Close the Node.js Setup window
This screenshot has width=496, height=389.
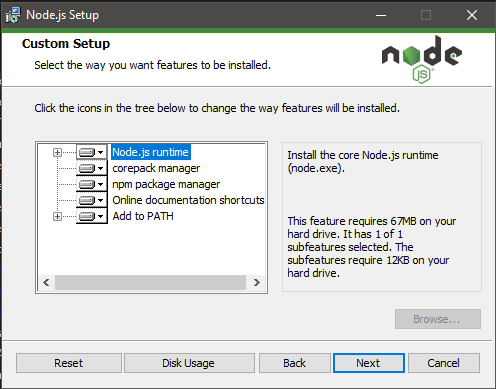472,15
